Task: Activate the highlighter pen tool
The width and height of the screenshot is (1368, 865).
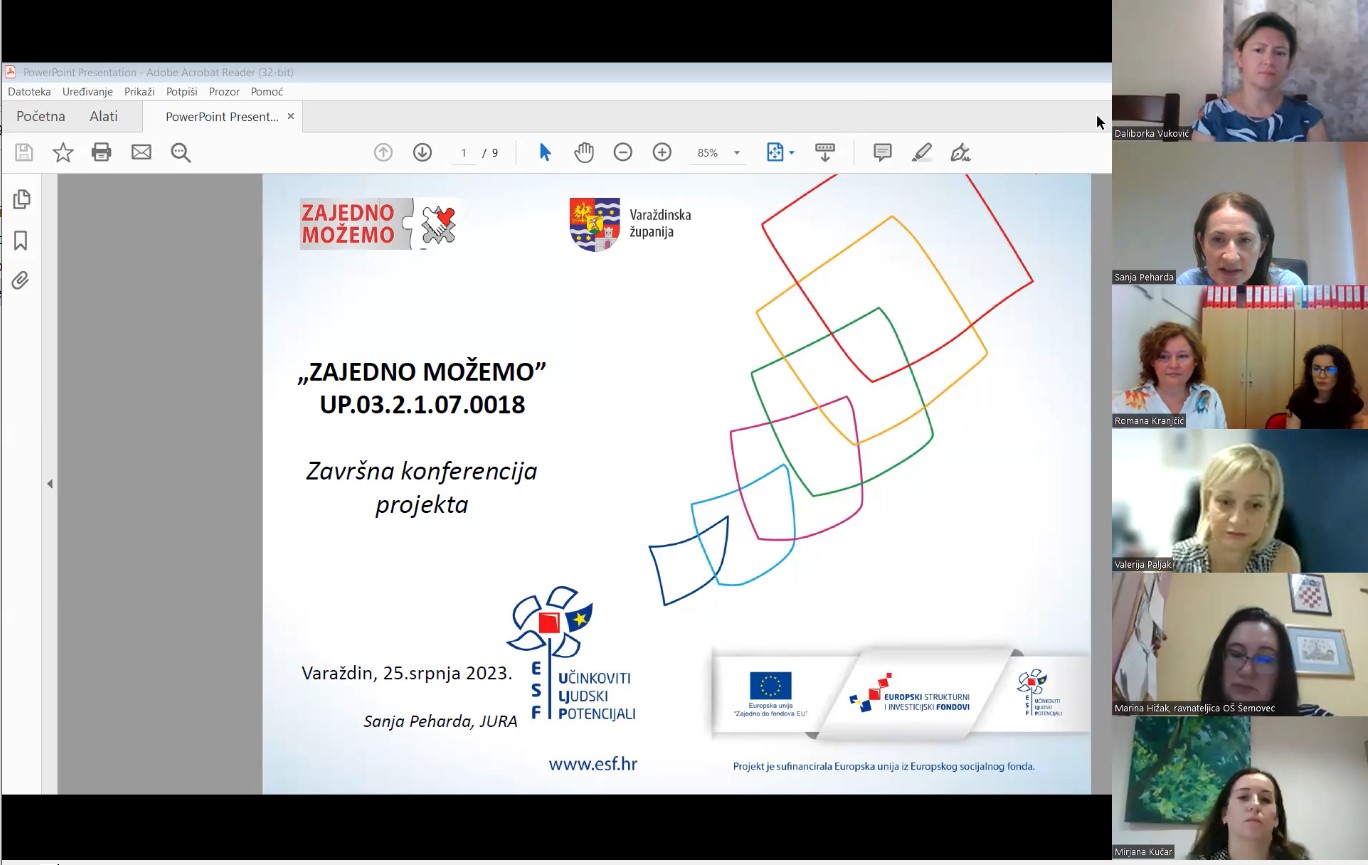Action: tap(921, 153)
